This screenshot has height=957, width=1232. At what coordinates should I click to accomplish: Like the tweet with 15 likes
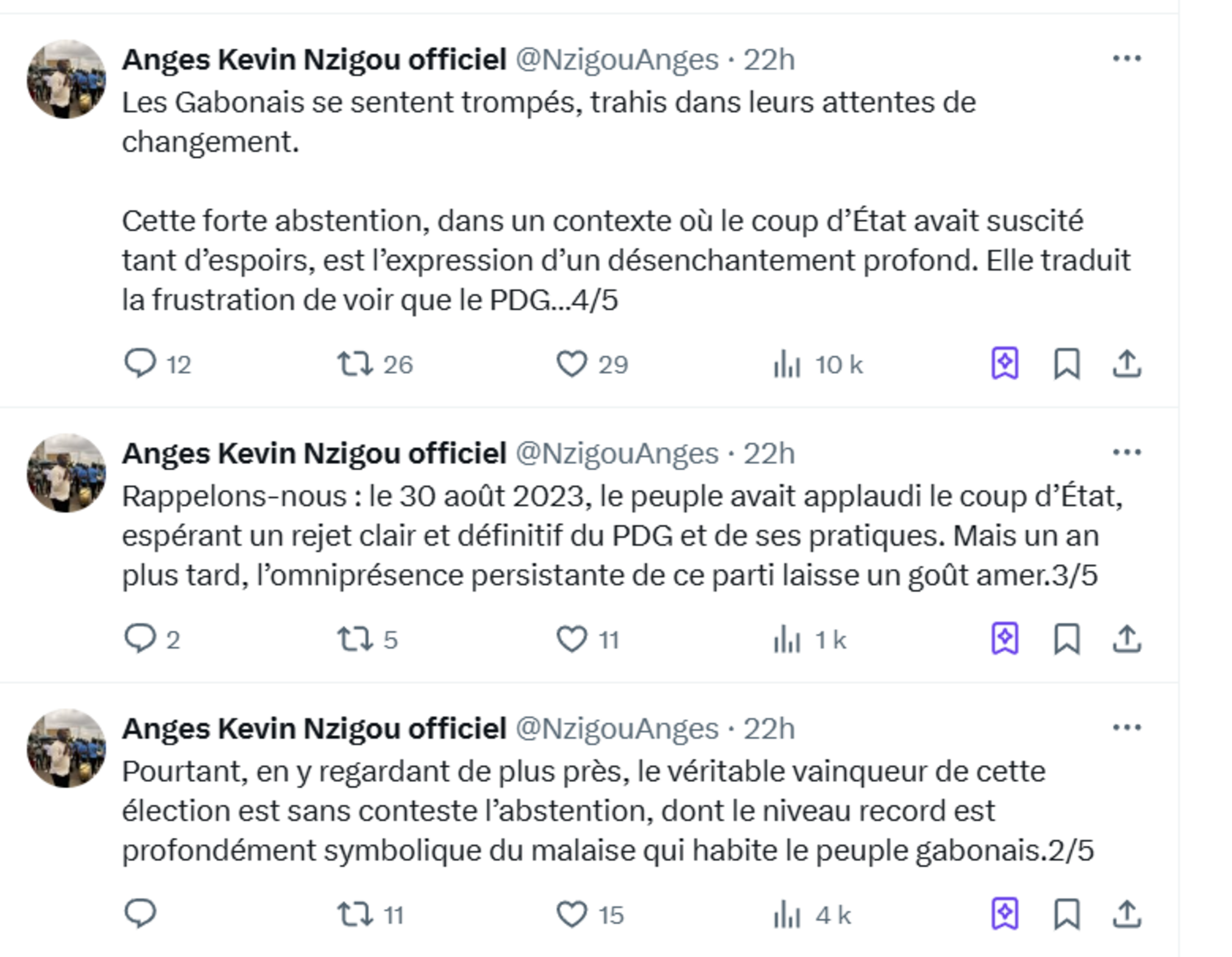tap(571, 913)
